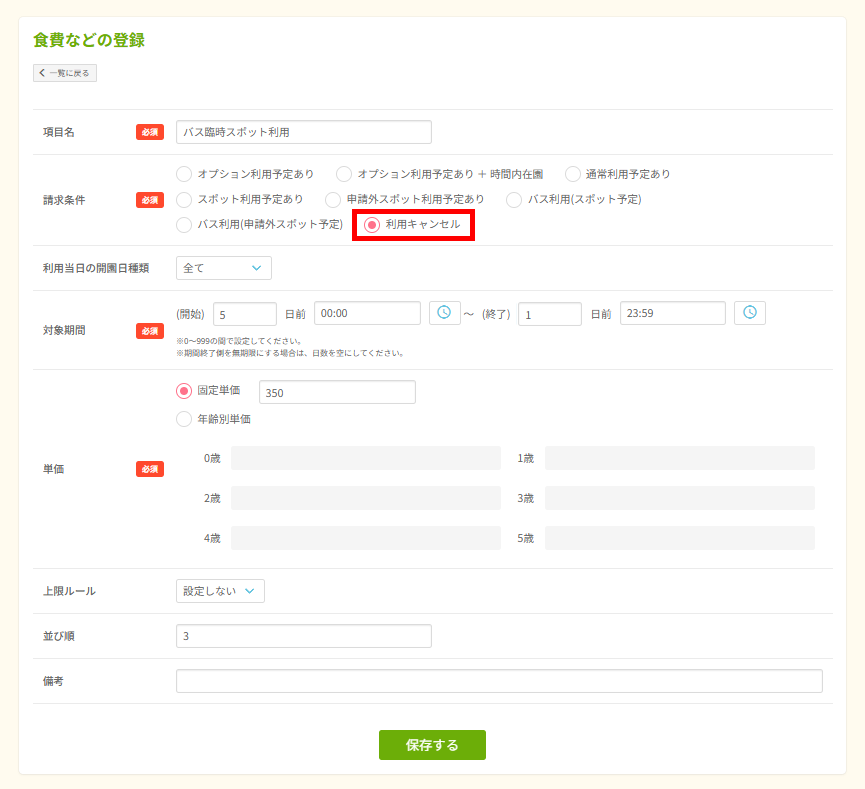Click the 4歳 price field
Image resolution: width=865 pixels, height=789 pixels.
(x=366, y=538)
